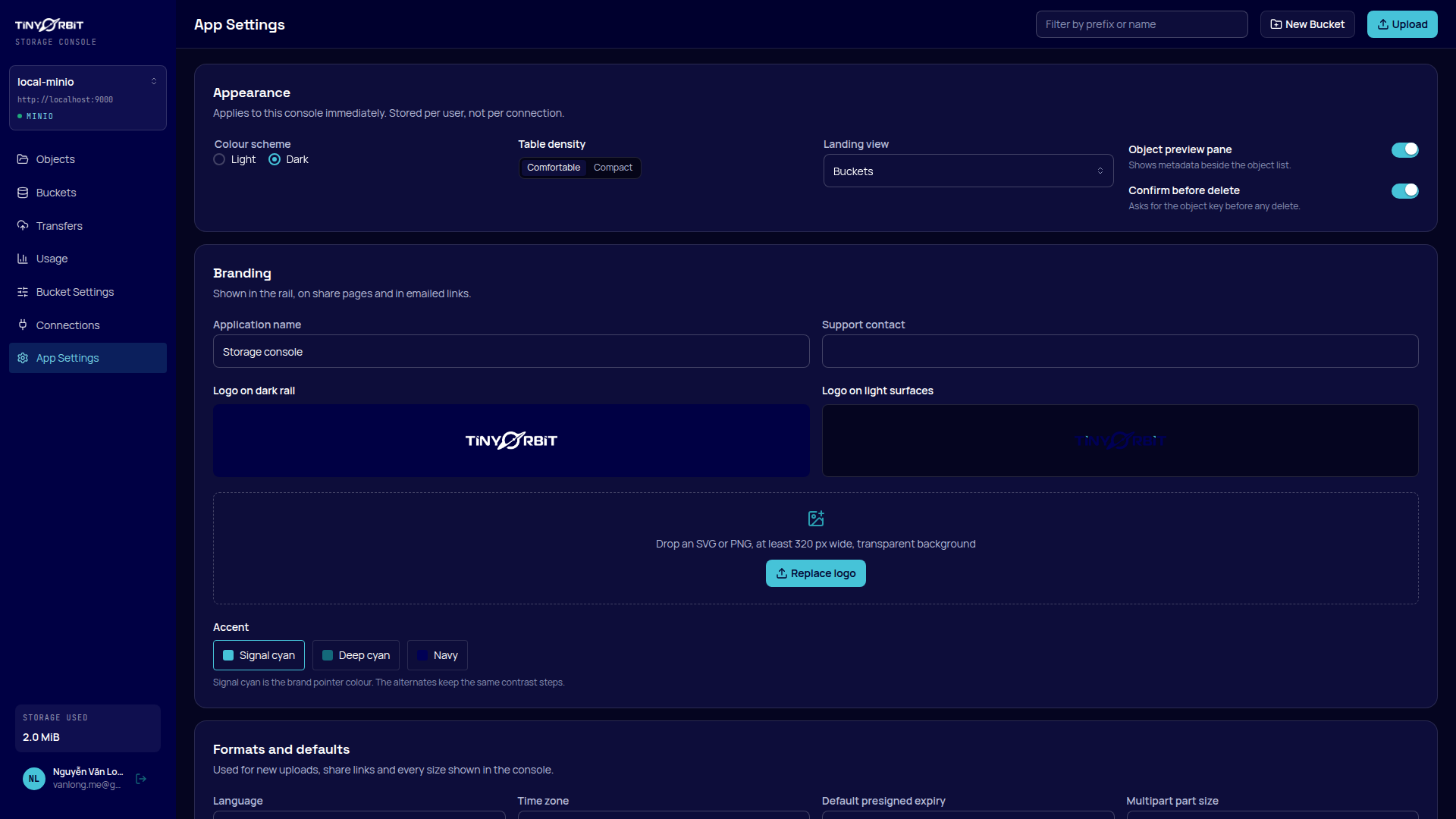Click the Application name input field
Viewport: 1456px width, 819px height.
click(511, 352)
